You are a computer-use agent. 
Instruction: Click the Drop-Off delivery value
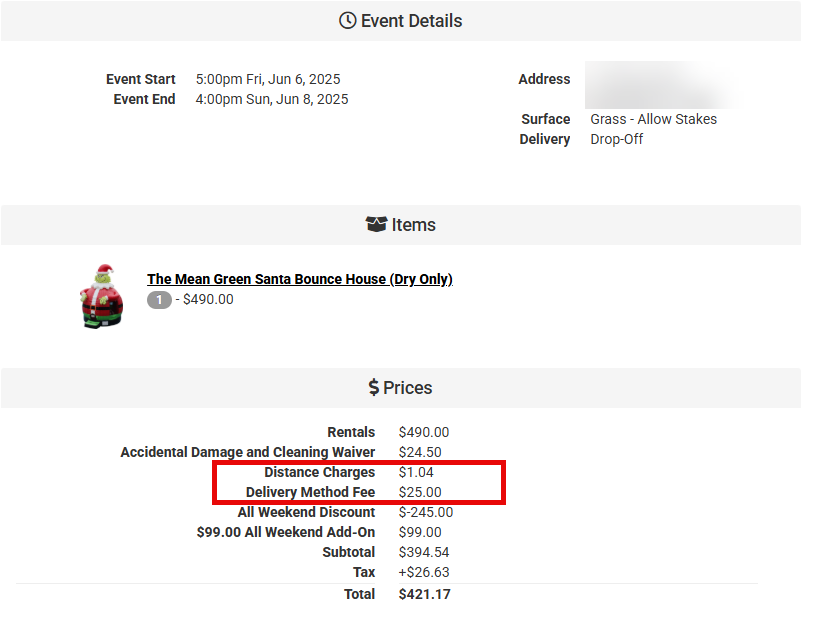click(616, 139)
